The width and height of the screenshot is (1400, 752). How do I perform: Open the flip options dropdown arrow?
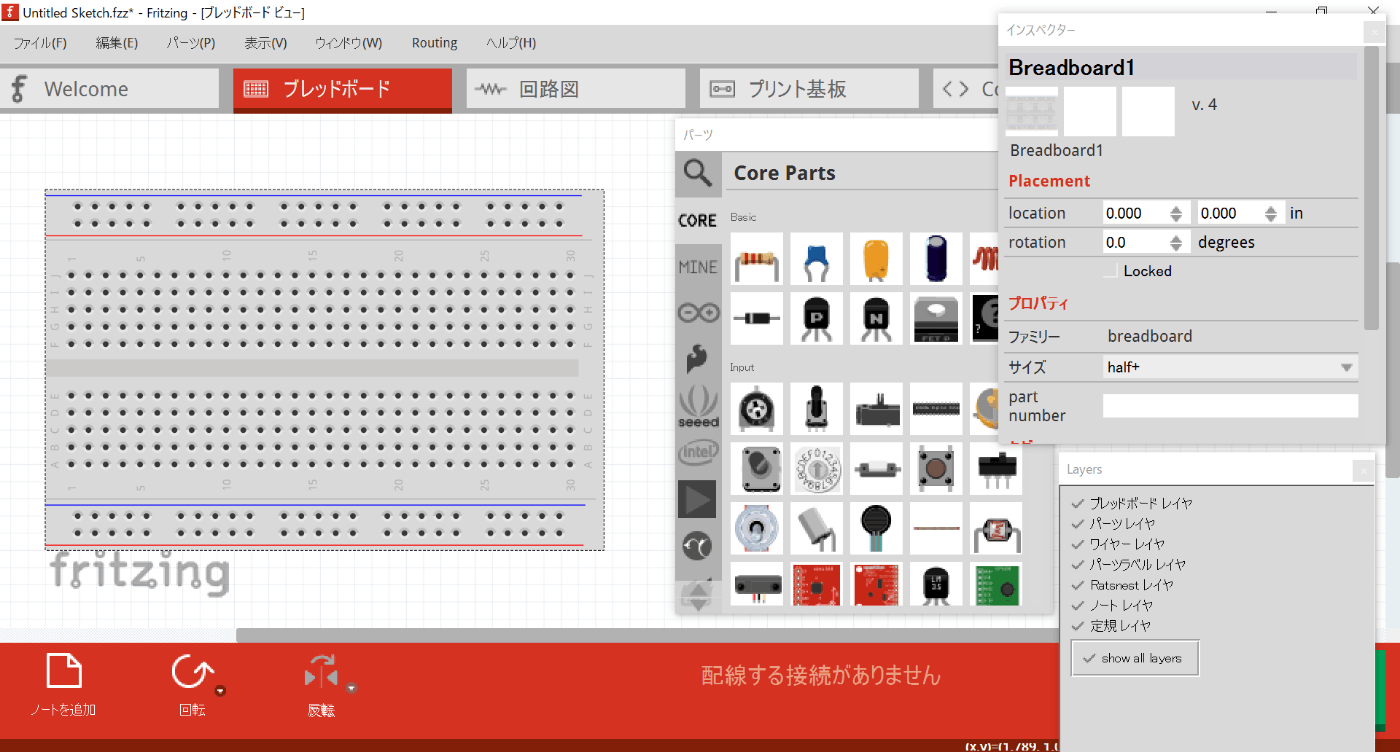[351, 688]
